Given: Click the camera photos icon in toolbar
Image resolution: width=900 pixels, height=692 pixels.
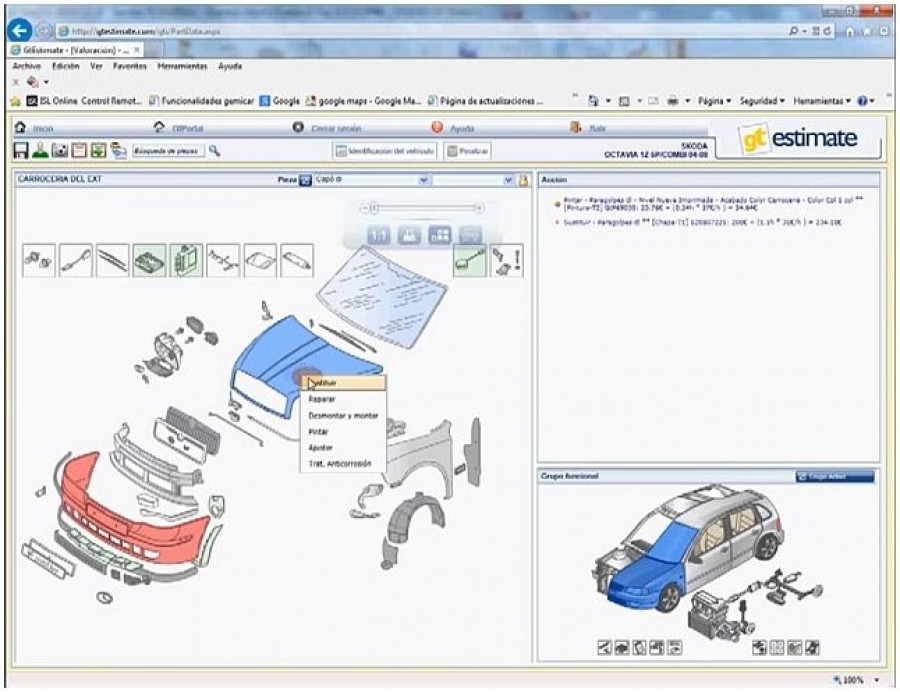Looking at the screenshot, I should click(60, 150).
